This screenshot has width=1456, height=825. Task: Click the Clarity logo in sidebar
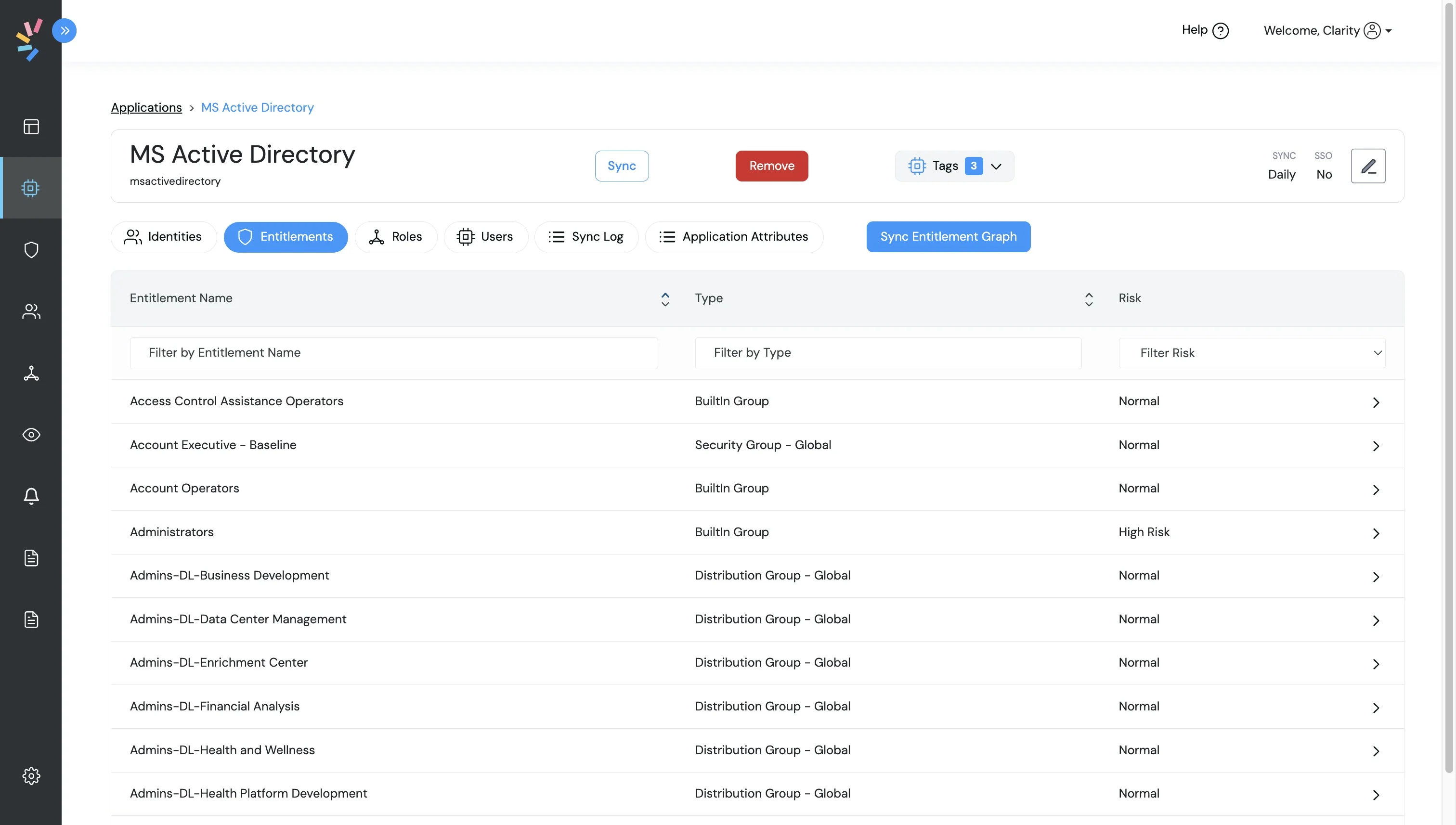click(29, 39)
